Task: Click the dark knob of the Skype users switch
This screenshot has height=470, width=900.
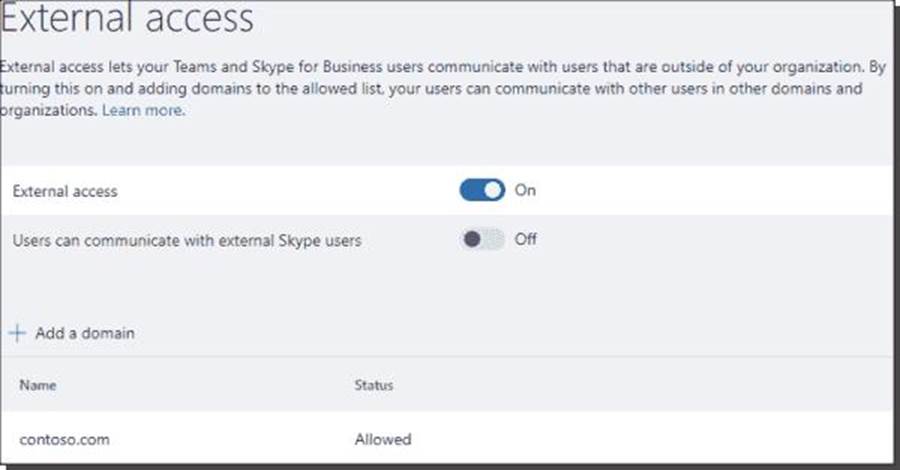Action: pyautogui.click(x=471, y=240)
